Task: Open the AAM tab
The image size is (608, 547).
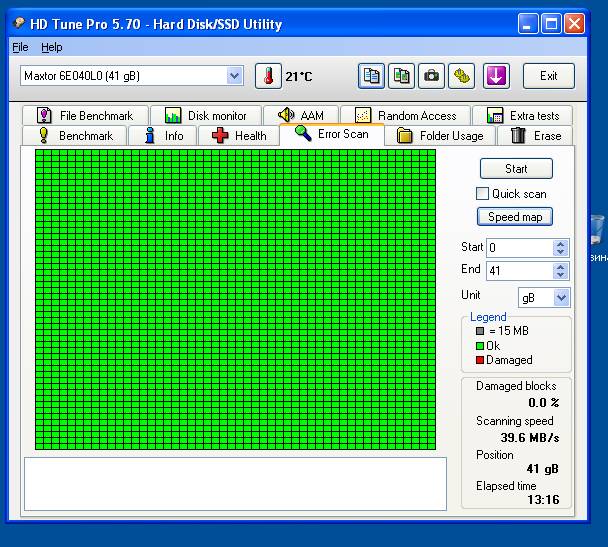Action: 301,116
